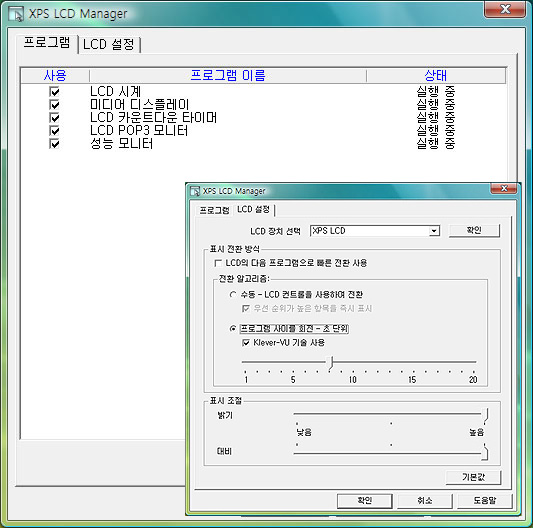Select the LCD POP3 모니터 row
533x528 pixels.
139,131
